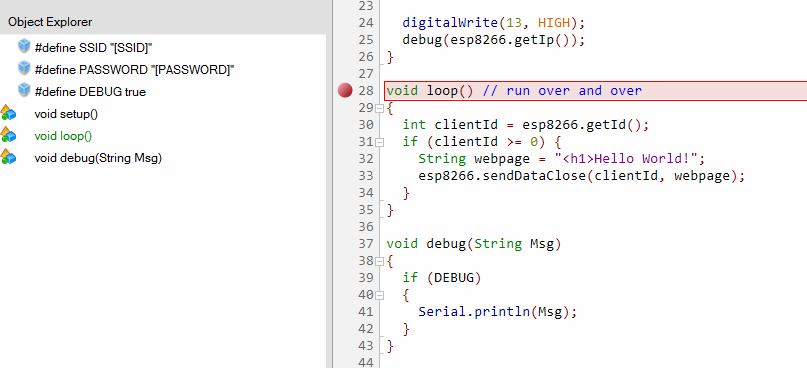
Task: Click the function icon beside void debug(String Msg)
Action: coord(8,157)
